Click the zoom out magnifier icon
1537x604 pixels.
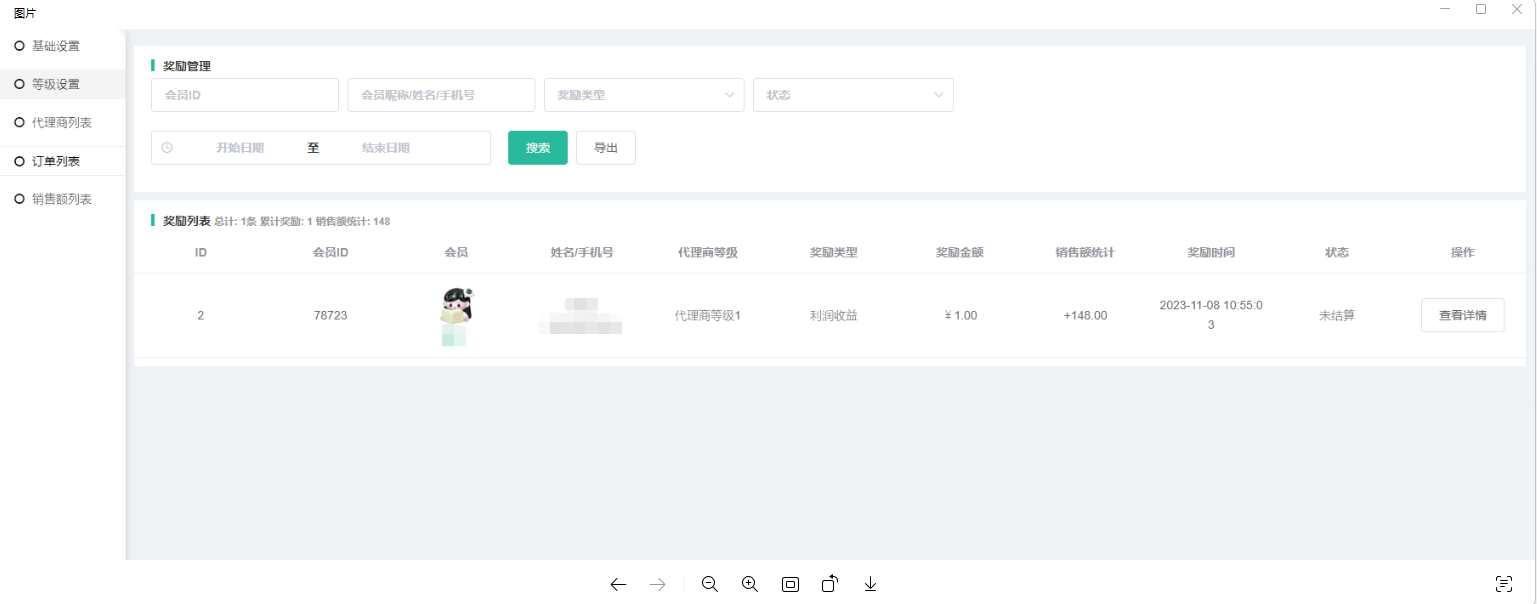(x=710, y=584)
